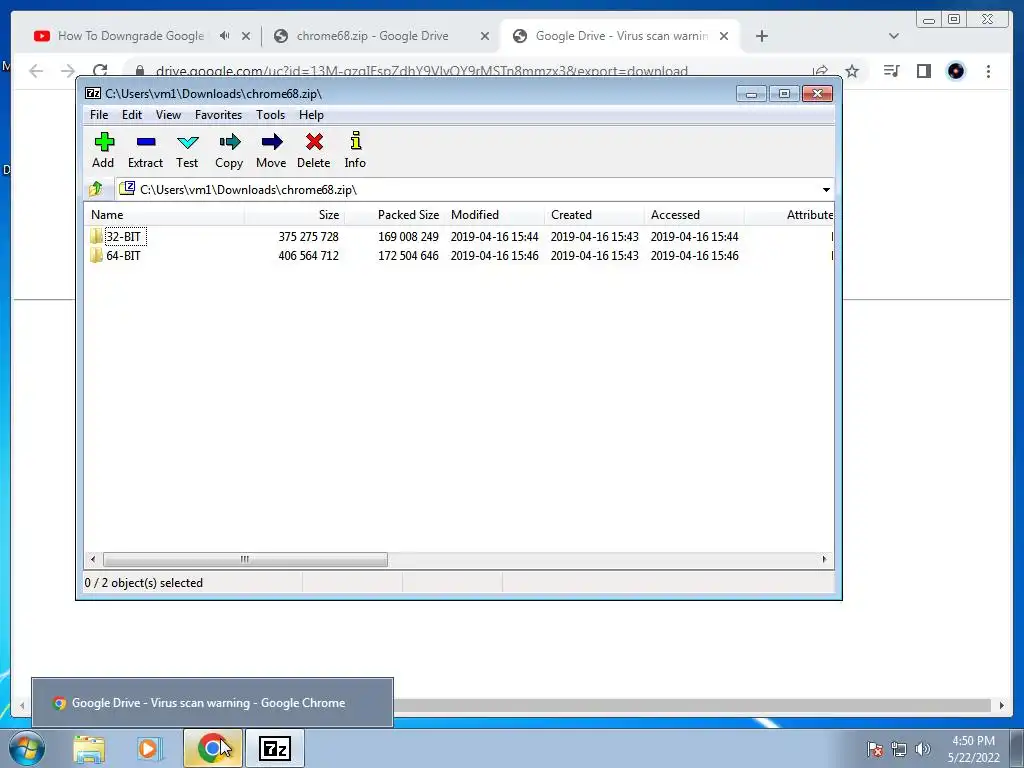Open the Tools menu
The image size is (1024, 768).
(x=270, y=115)
